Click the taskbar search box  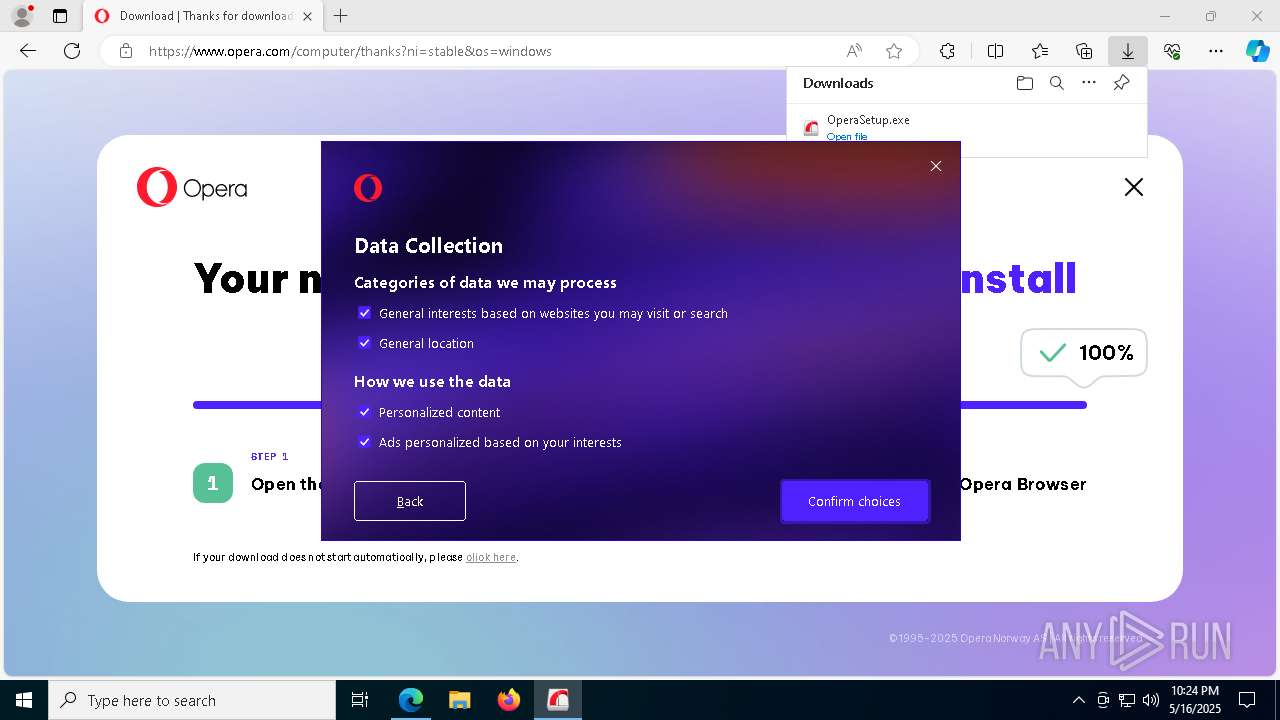click(192, 700)
